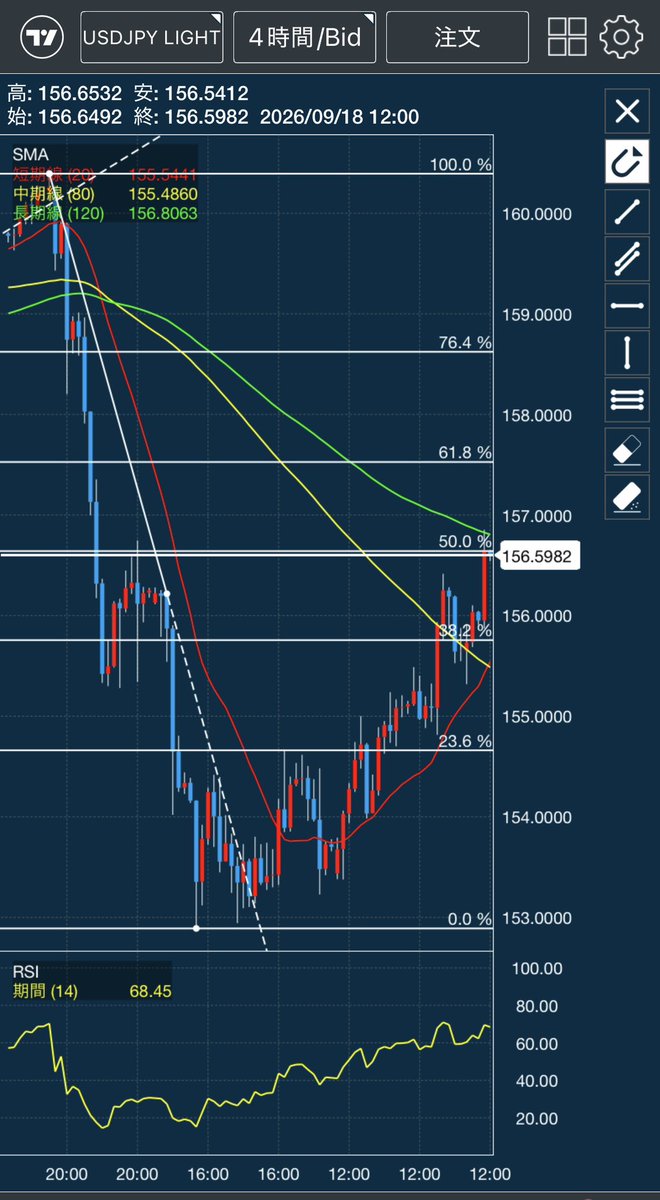Toggle the magnet snap tool
Image resolution: width=660 pixels, height=1200 pixels.
[627, 160]
